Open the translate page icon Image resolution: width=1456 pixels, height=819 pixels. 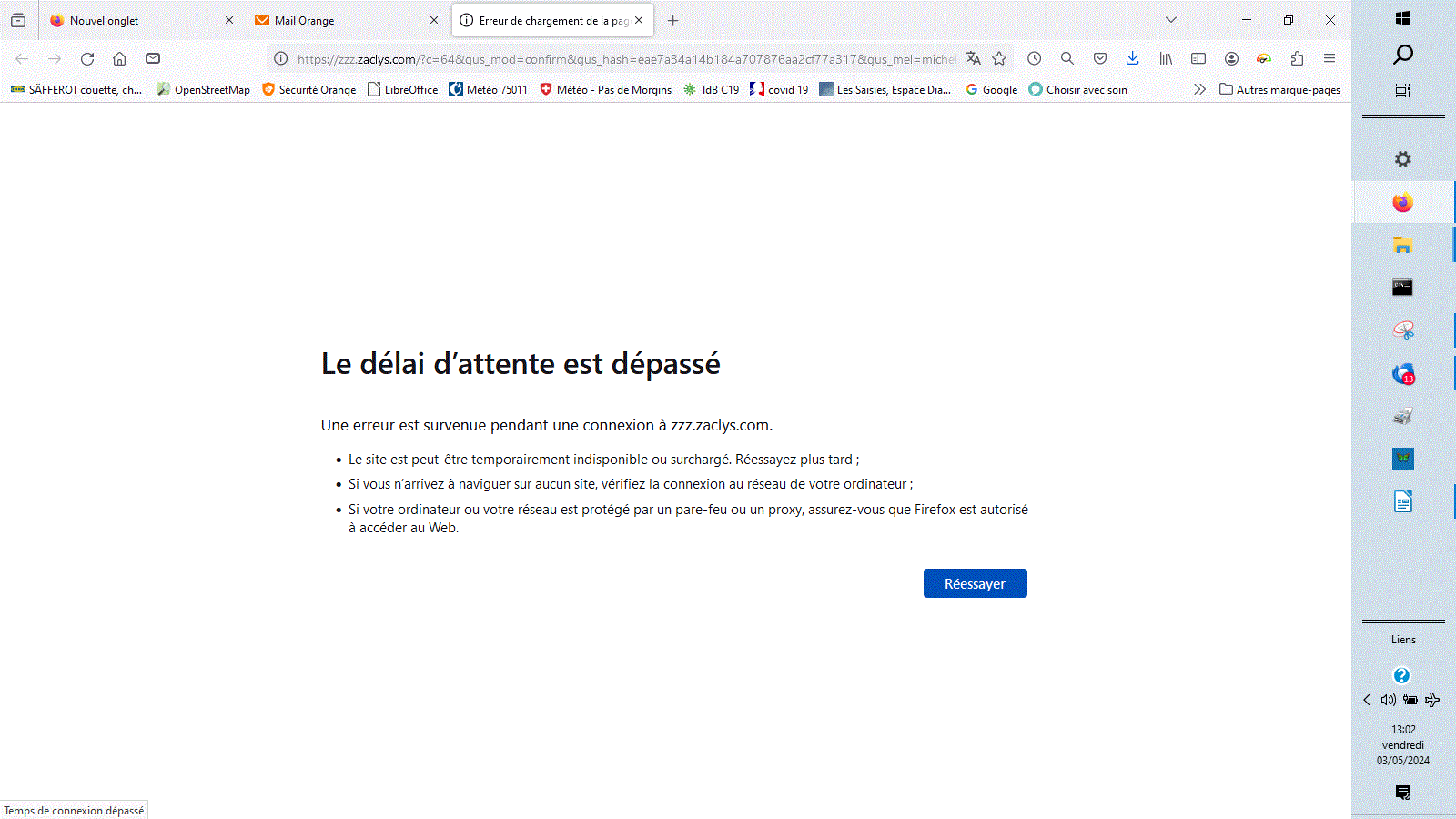point(973,58)
